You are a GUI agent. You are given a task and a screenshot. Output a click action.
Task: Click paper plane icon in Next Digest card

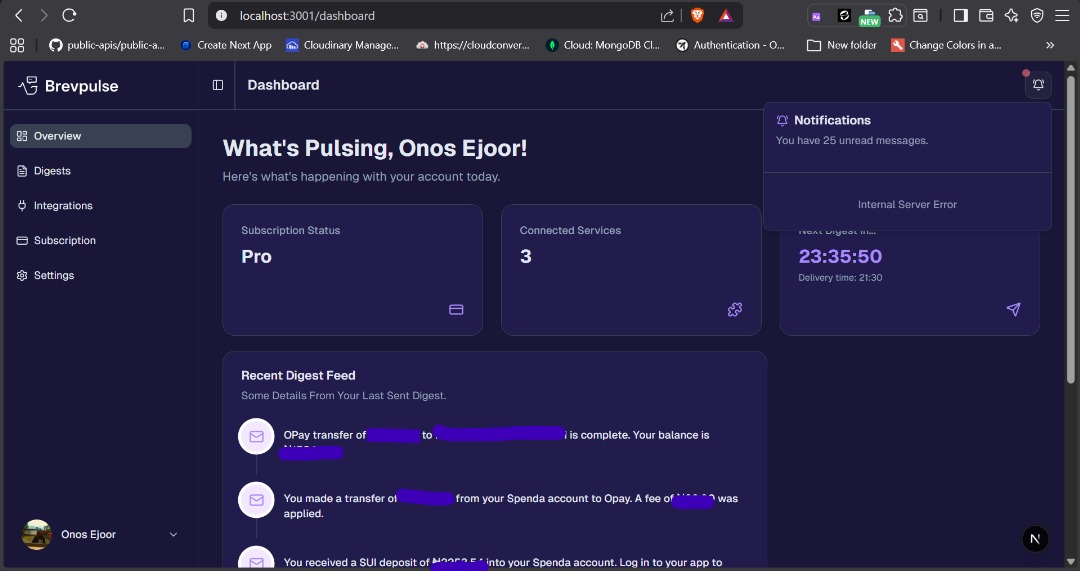pyautogui.click(x=1013, y=309)
